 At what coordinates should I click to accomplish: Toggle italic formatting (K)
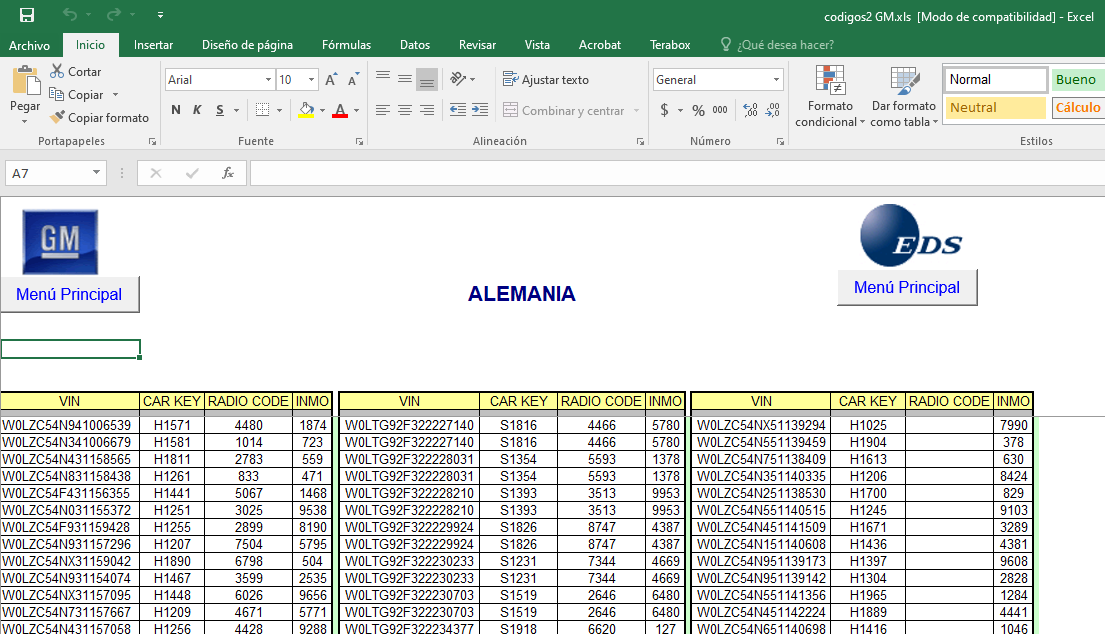pyautogui.click(x=197, y=110)
